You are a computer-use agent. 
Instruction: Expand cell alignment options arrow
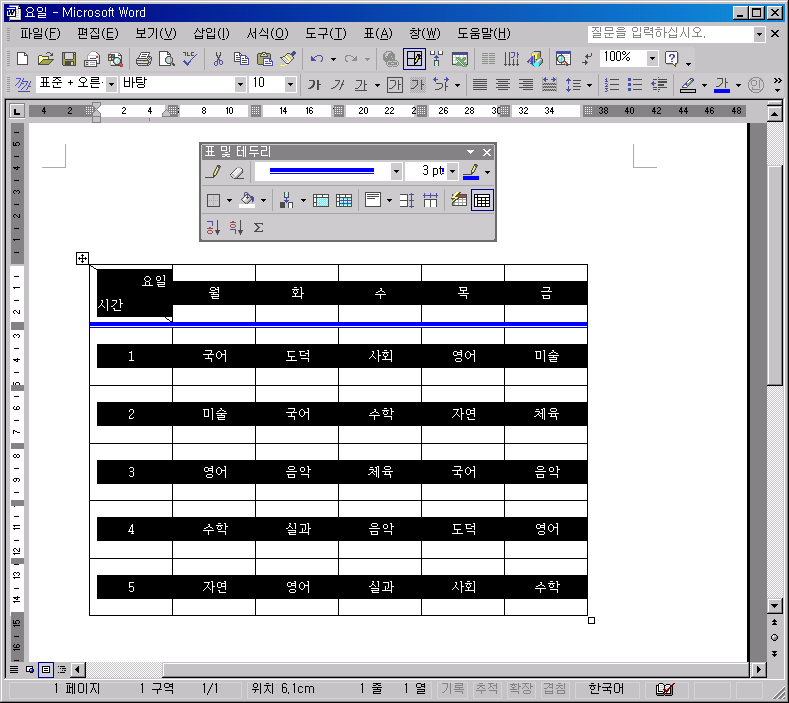coord(389,201)
